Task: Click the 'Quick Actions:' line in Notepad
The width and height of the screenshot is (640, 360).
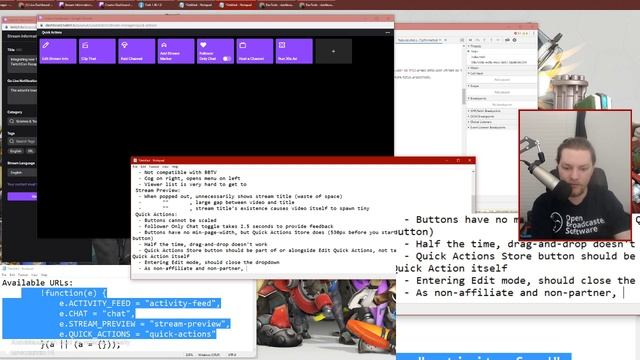Action: click(156, 214)
